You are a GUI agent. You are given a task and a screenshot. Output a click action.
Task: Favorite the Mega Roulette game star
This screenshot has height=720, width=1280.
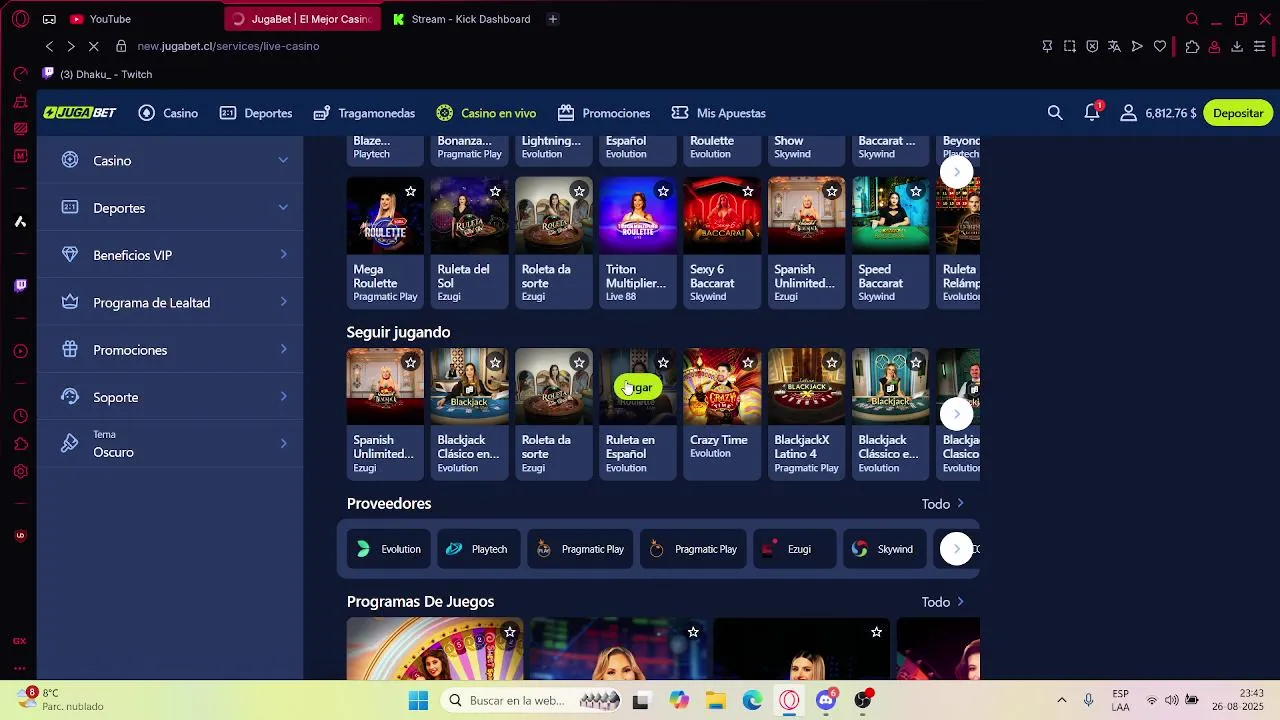[410, 191]
